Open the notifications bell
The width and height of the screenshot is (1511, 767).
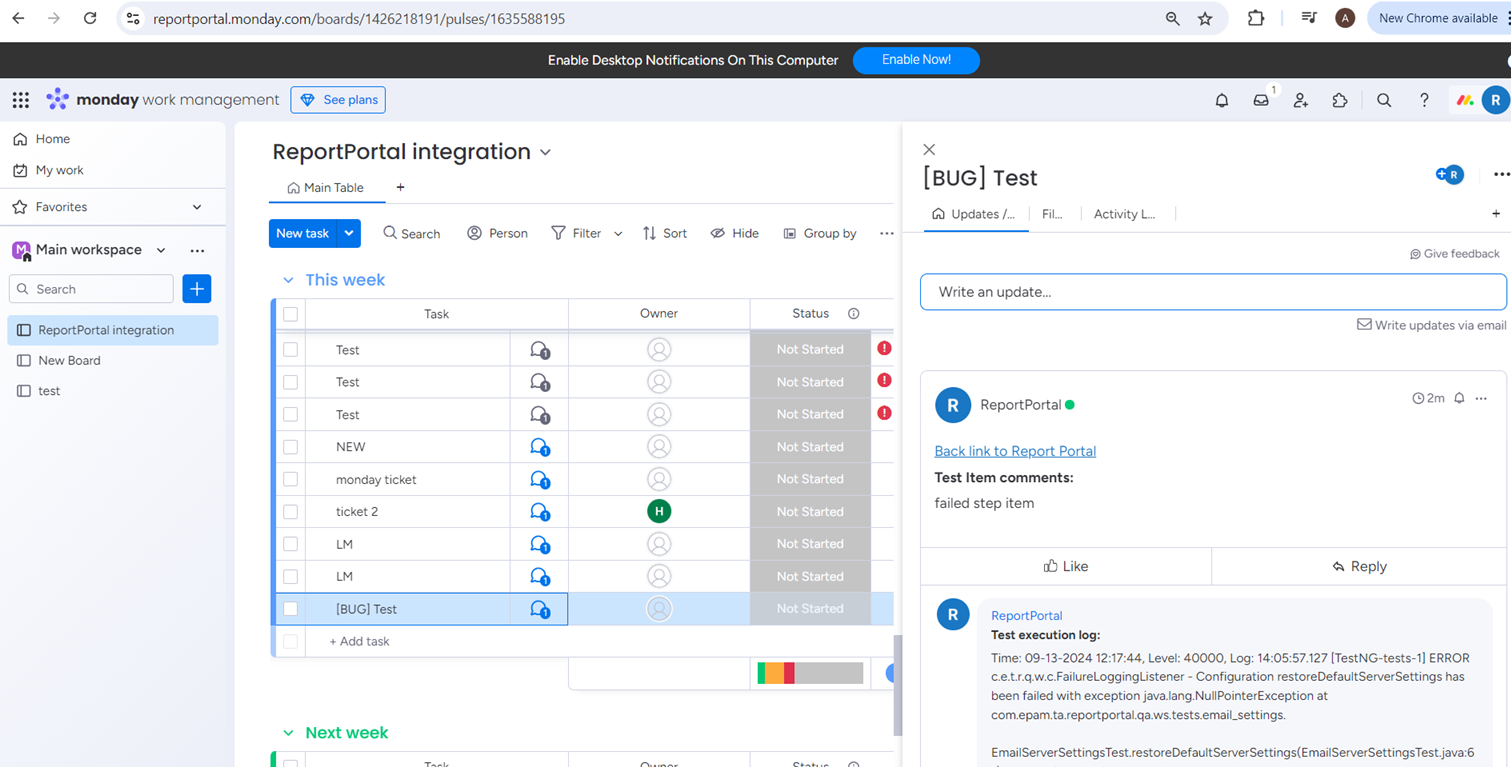click(x=1221, y=100)
